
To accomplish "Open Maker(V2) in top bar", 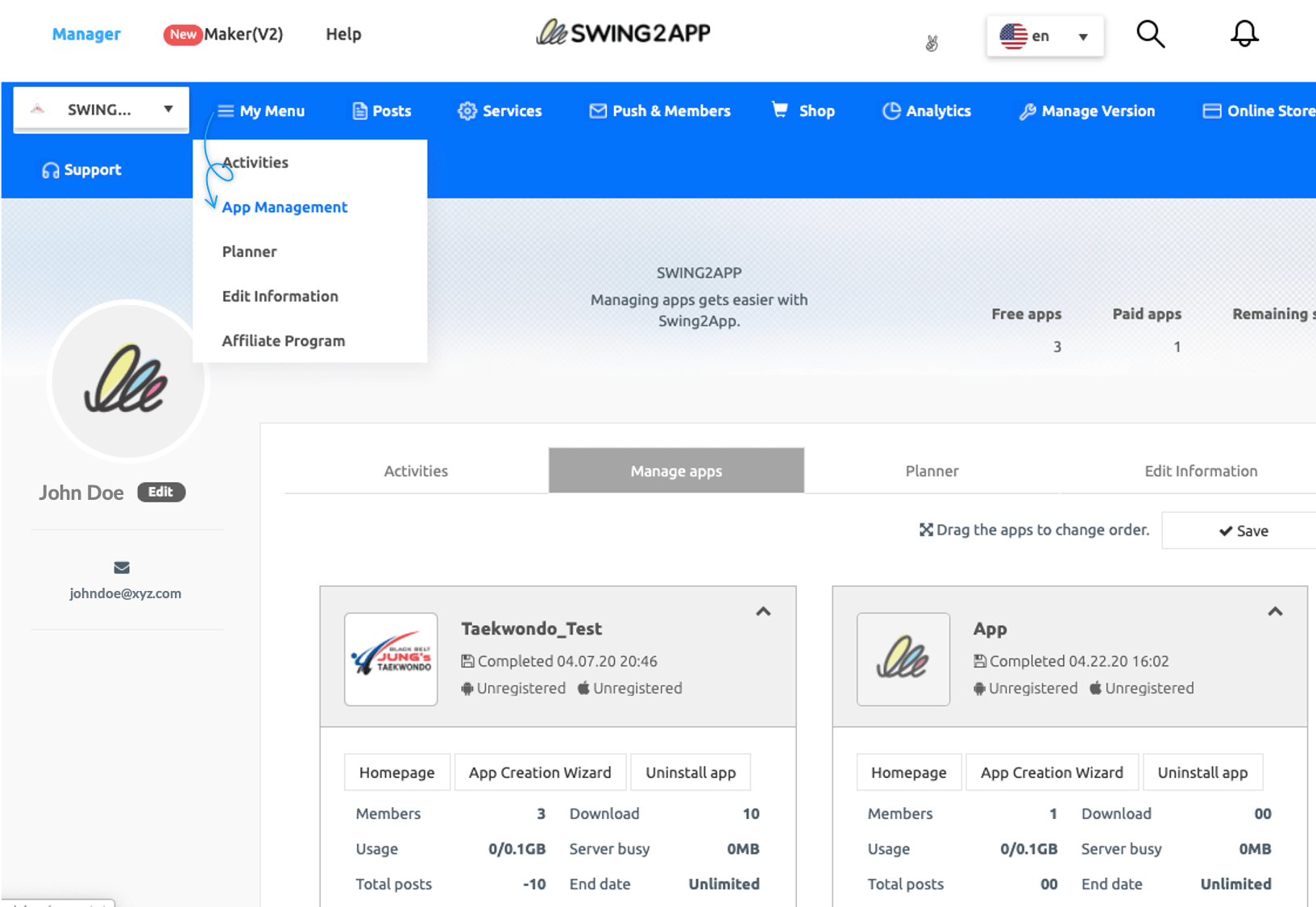I will 243,34.
